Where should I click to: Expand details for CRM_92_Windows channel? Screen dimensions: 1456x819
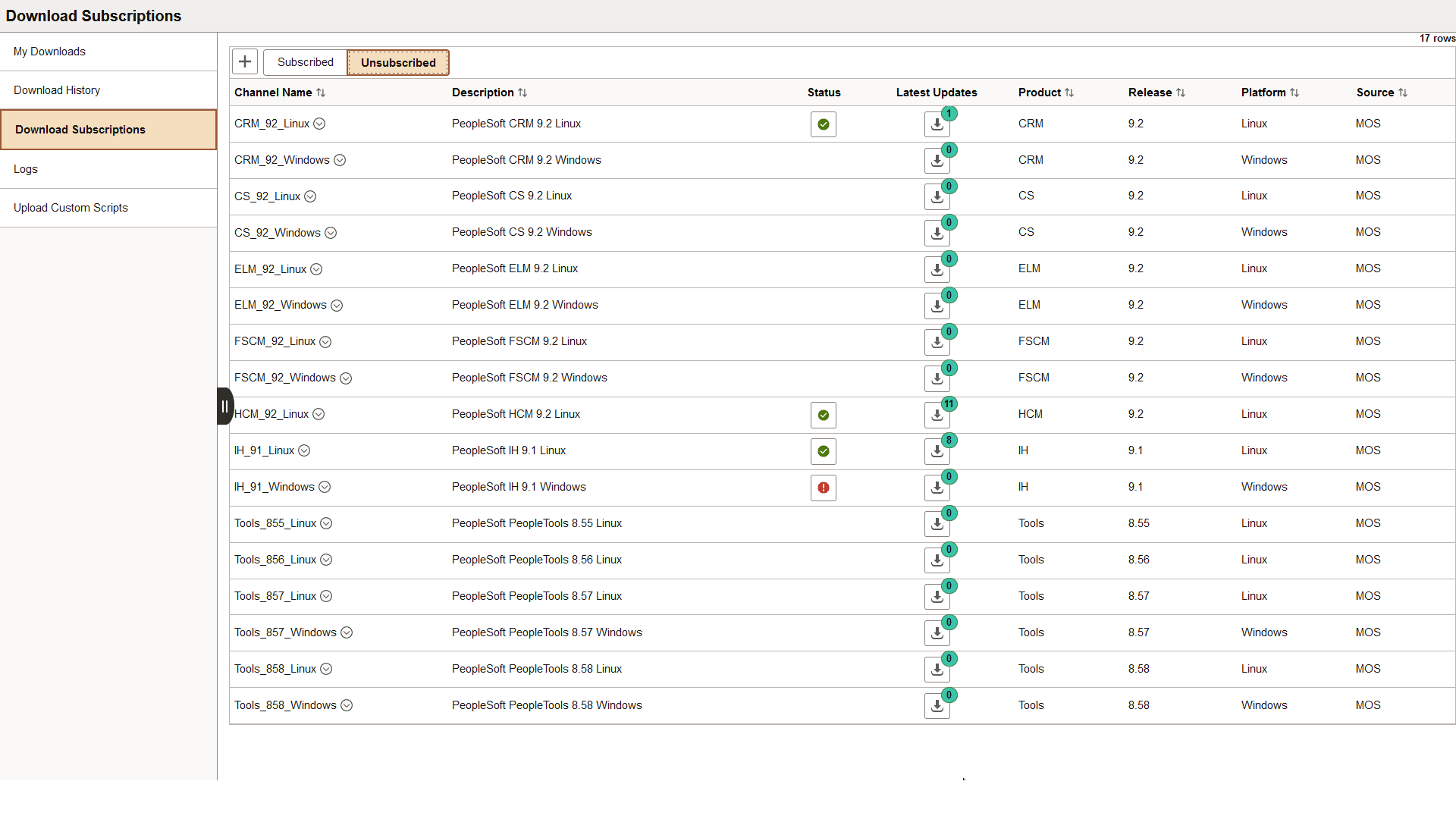(340, 160)
